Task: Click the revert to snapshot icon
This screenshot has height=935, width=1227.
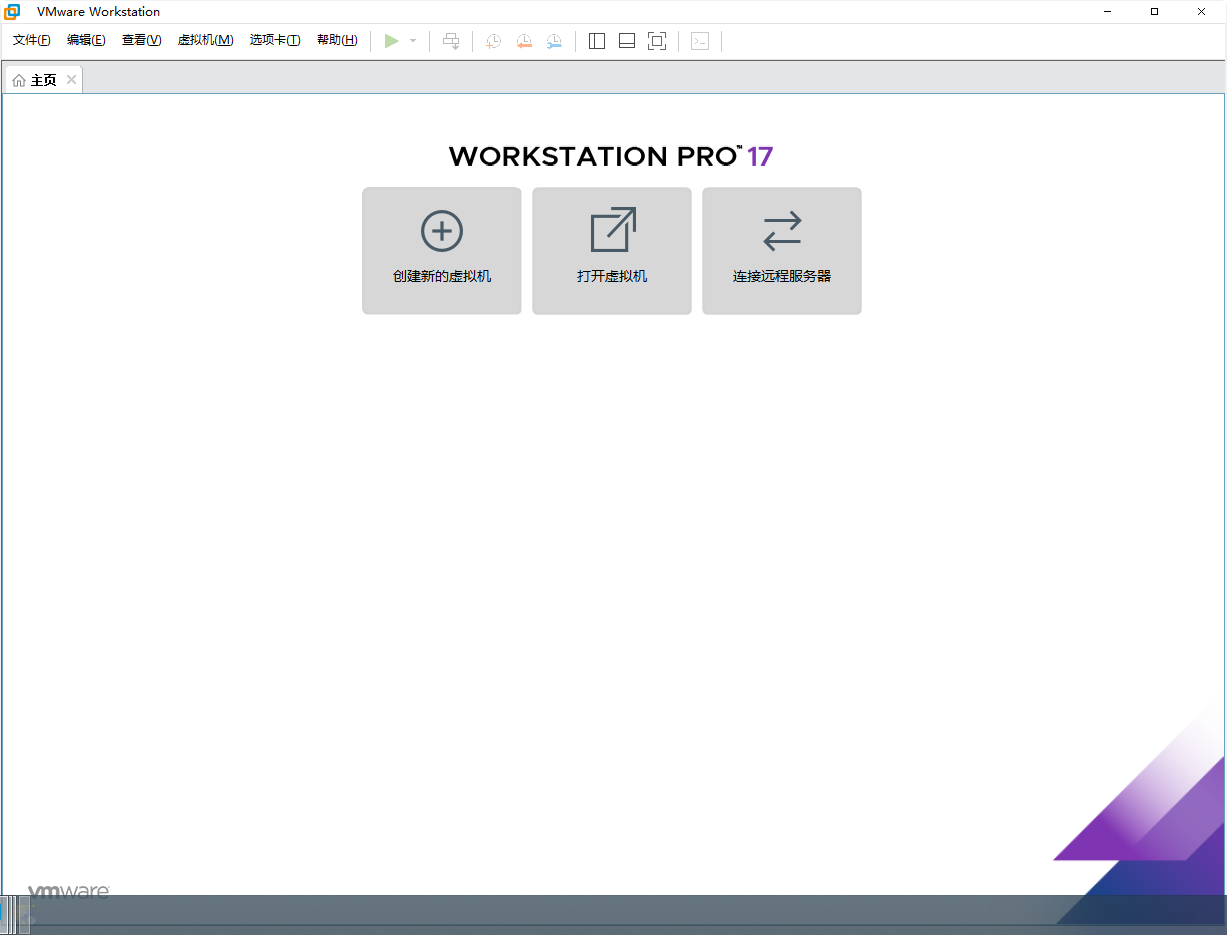Action: click(524, 41)
